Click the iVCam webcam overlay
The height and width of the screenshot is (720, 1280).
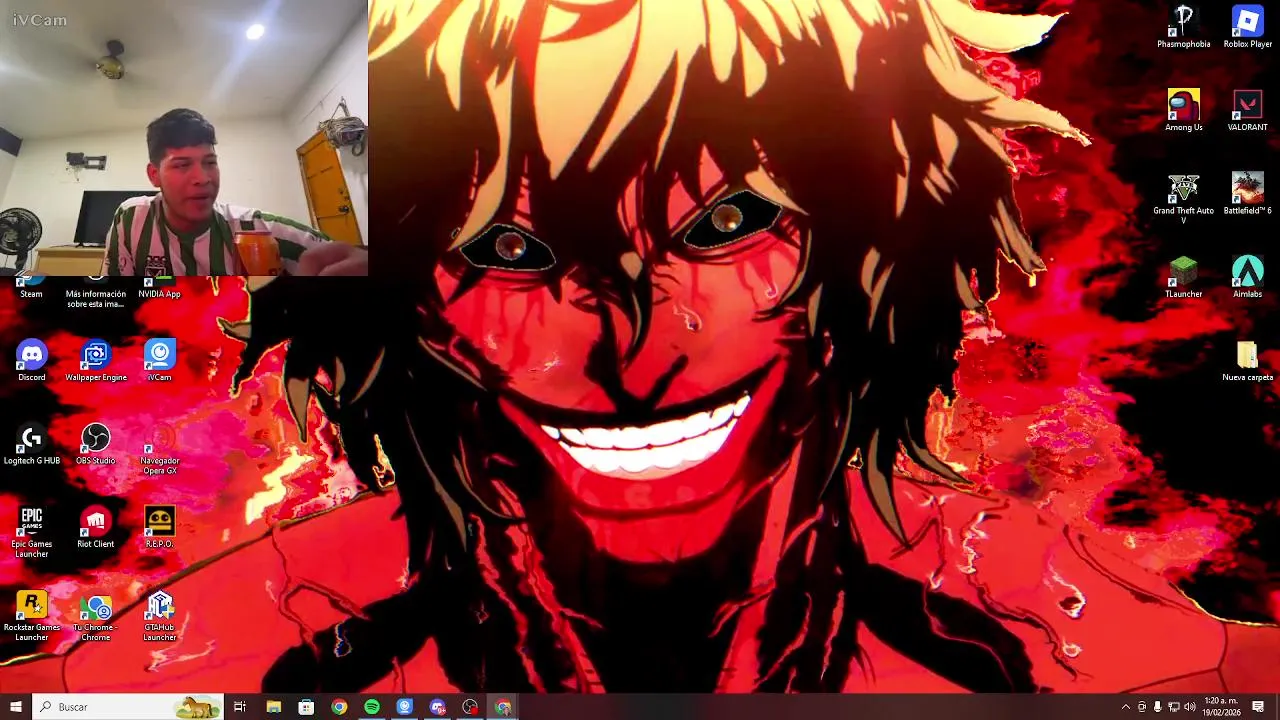(x=184, y=138)
